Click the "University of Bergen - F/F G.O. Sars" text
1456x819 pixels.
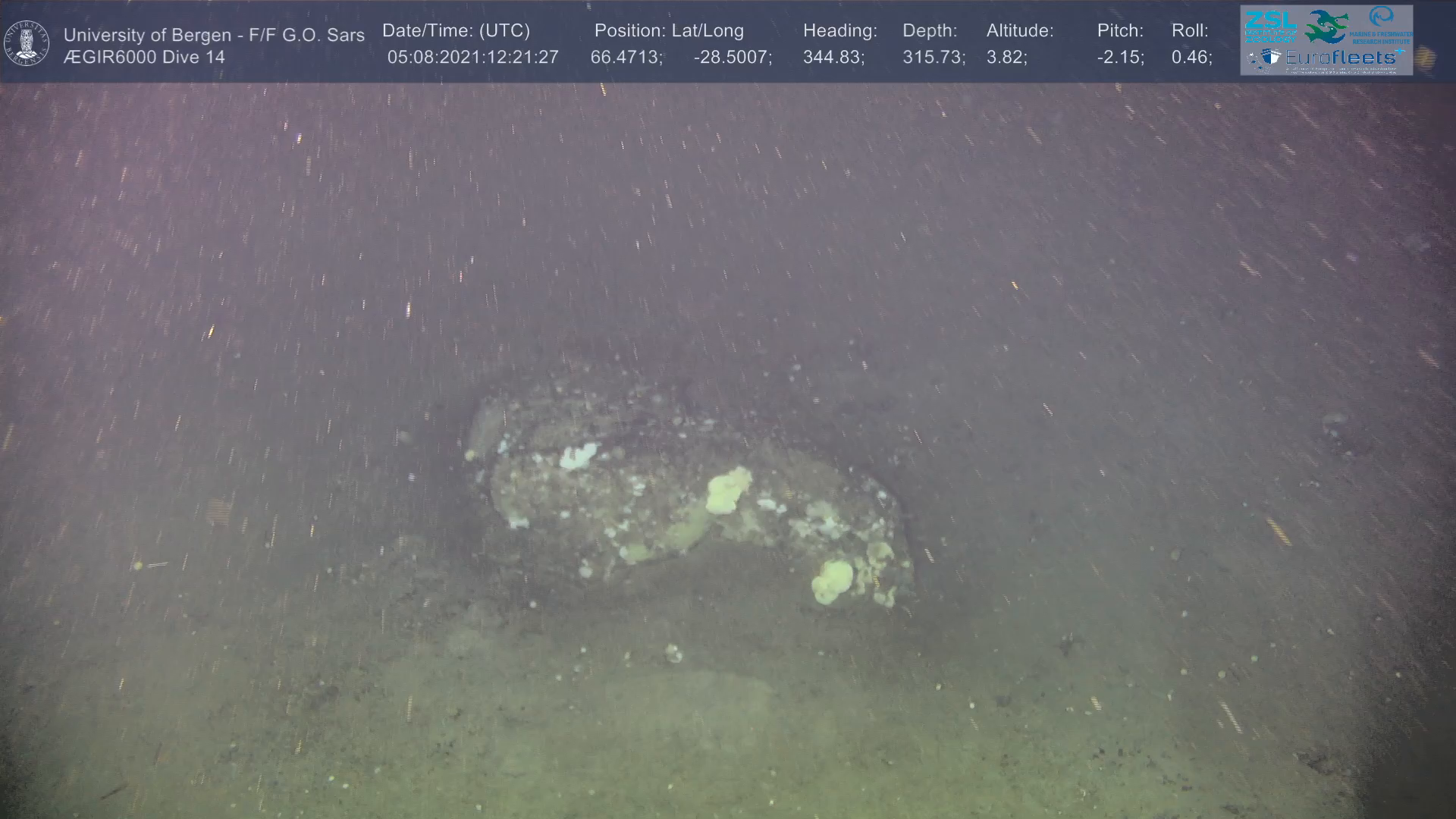pos(214,35)
